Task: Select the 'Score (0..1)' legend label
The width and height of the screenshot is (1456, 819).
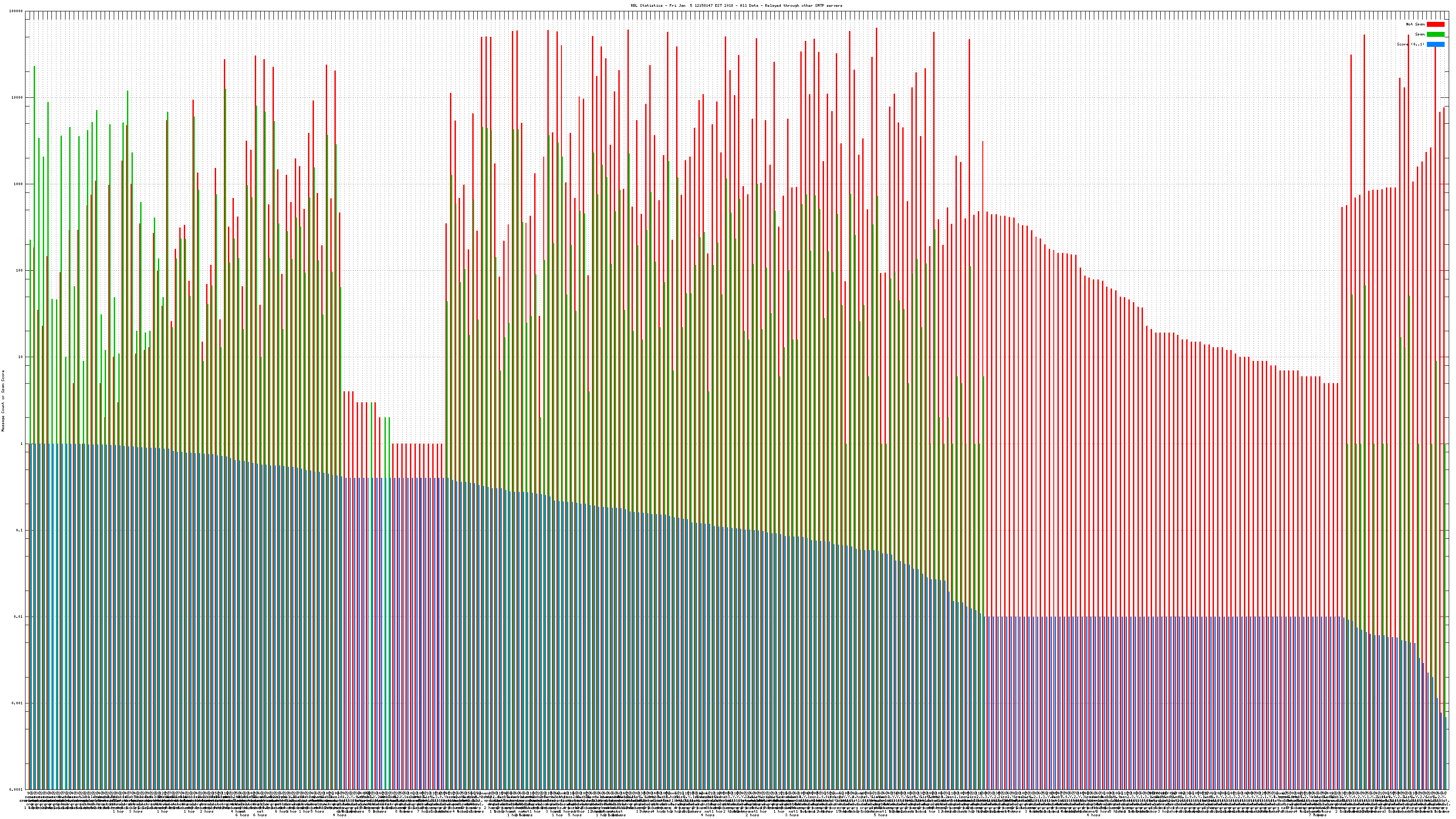Action: (x=1410, y=44)
